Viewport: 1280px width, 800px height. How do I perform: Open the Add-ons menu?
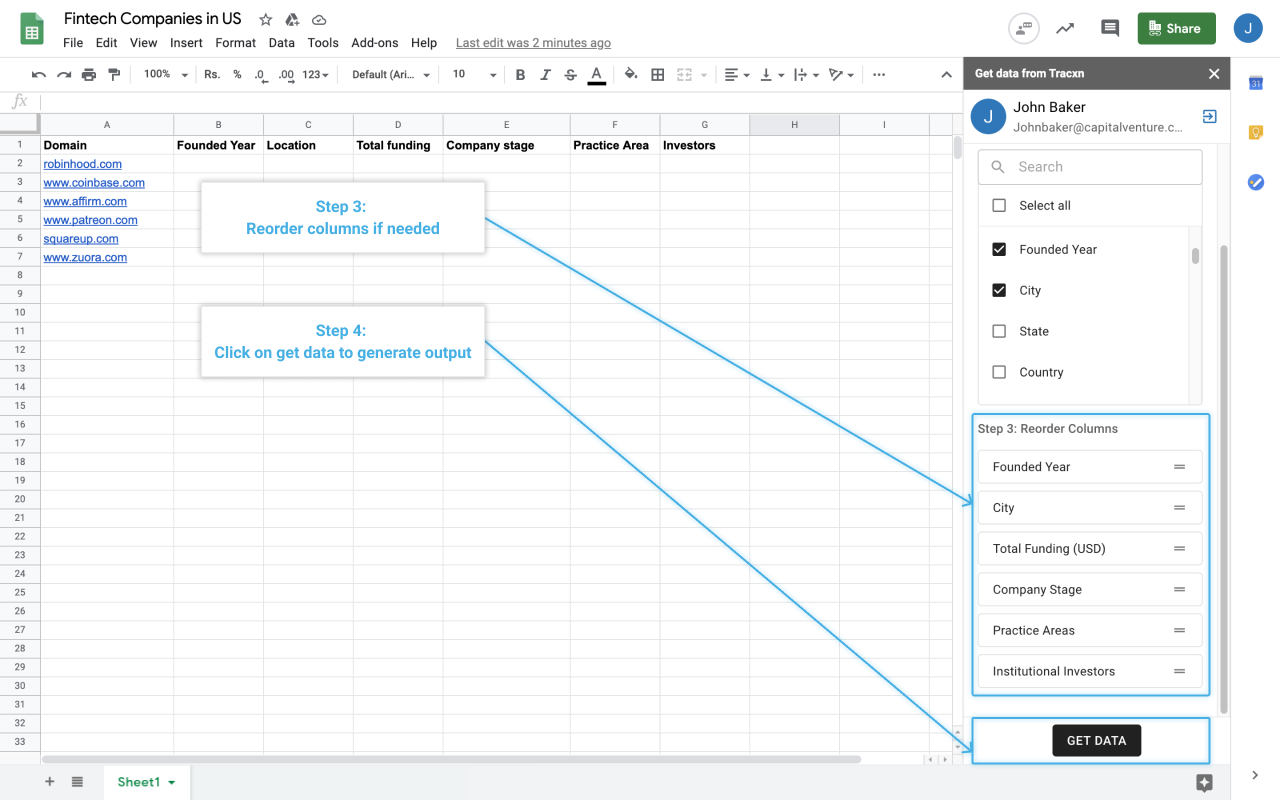375,43
